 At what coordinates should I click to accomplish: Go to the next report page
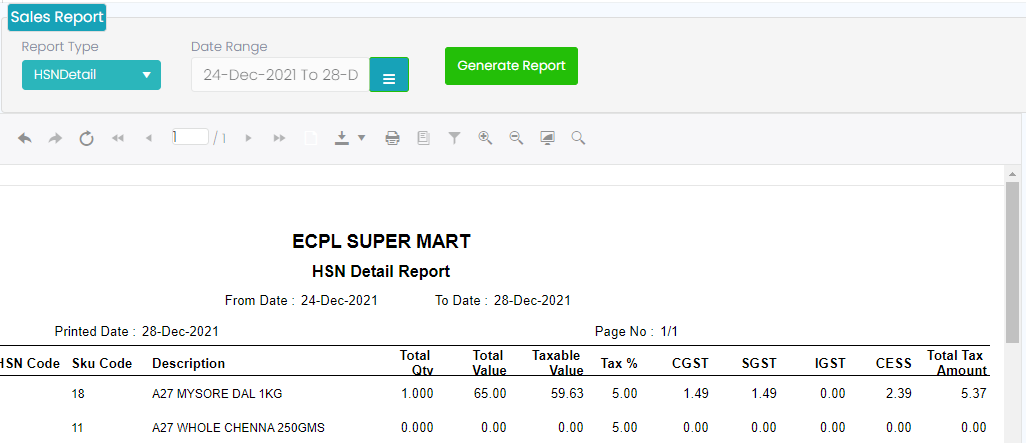coord(248,138)
